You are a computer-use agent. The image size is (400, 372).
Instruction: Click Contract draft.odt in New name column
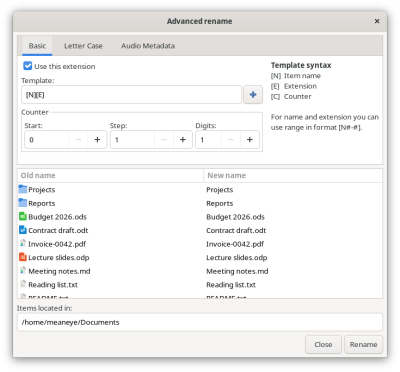pos(236,230)
